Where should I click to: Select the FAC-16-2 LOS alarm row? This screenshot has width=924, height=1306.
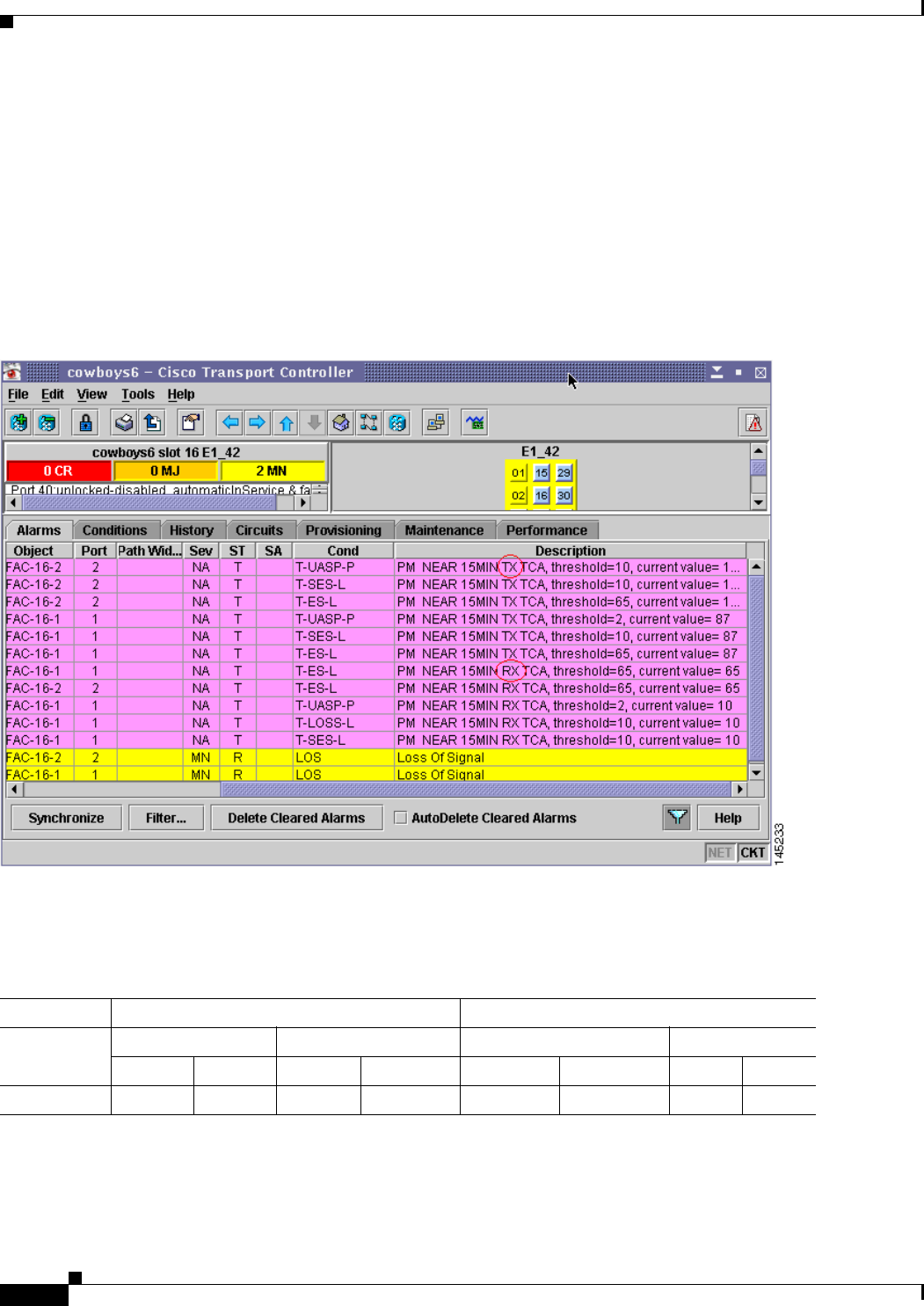pos(376,757)
